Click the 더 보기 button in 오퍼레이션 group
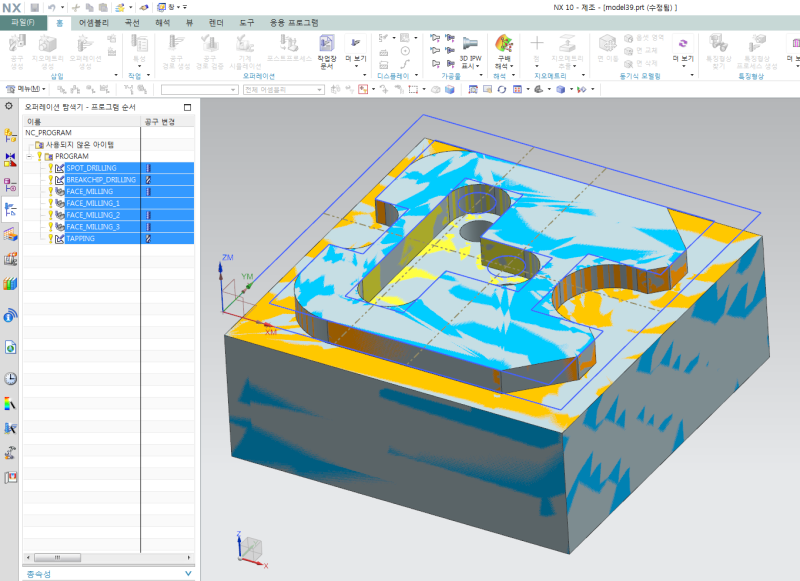Viewport: 800px width, 581px height. point(357,47)
